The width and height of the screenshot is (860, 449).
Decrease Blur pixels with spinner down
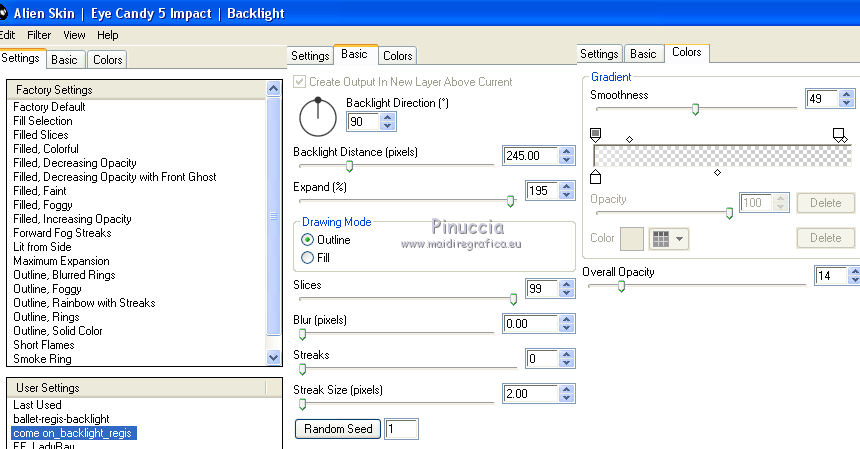point(567,328)
